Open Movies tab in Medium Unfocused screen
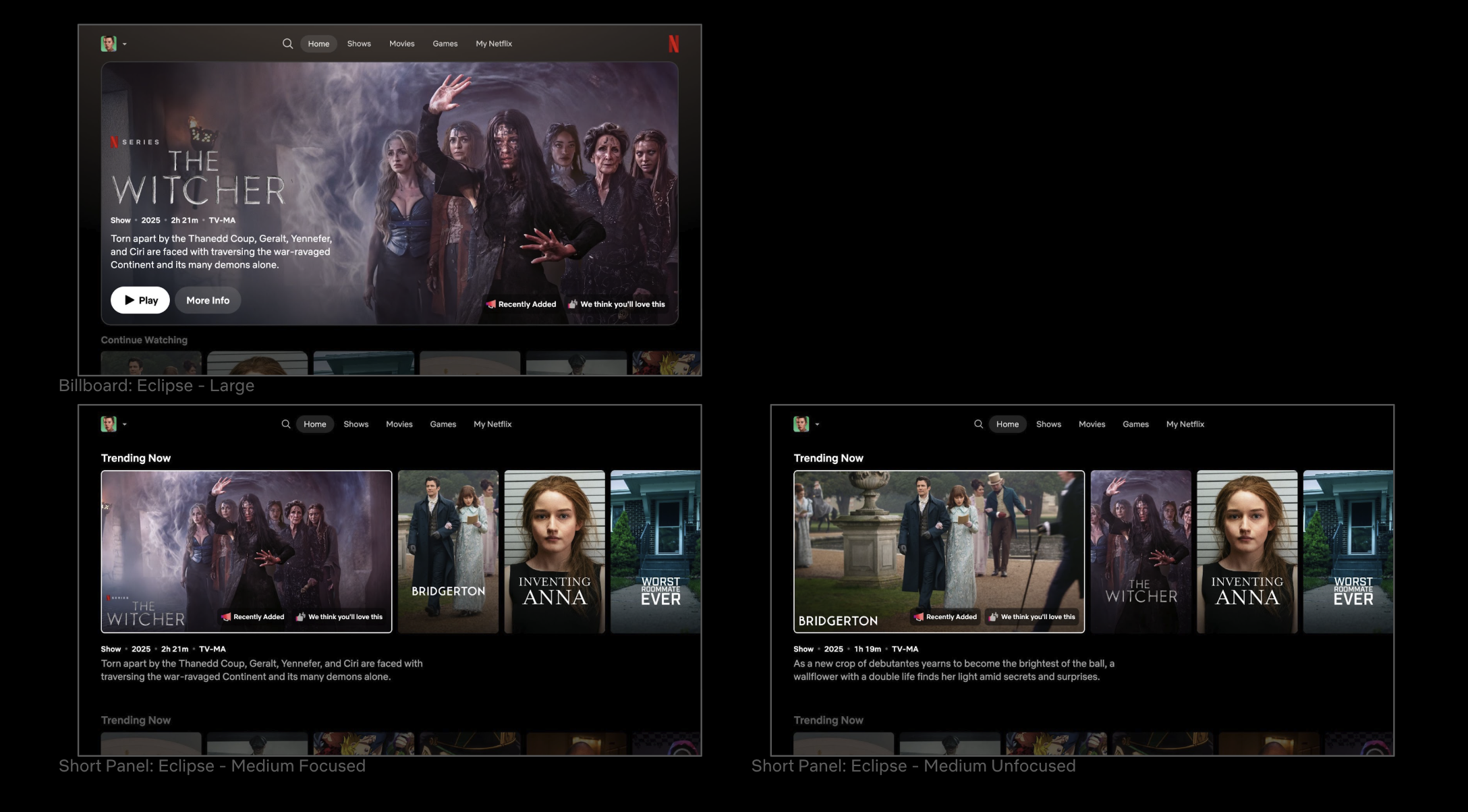 (x=1092, y=424)
